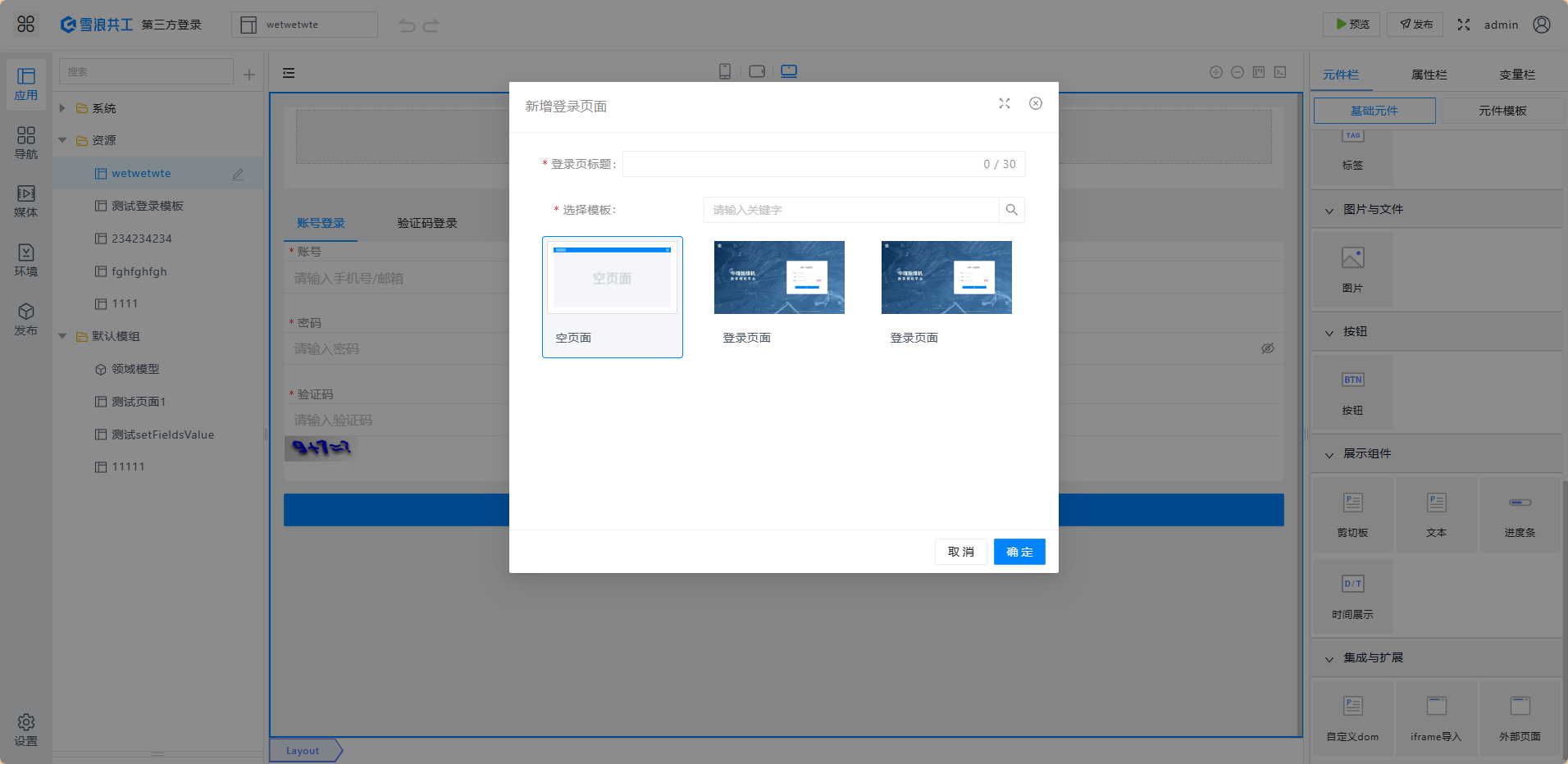Select the 剪切板 component
This screenshot has width=1568, height=764.
click(x=1353, y=514)
